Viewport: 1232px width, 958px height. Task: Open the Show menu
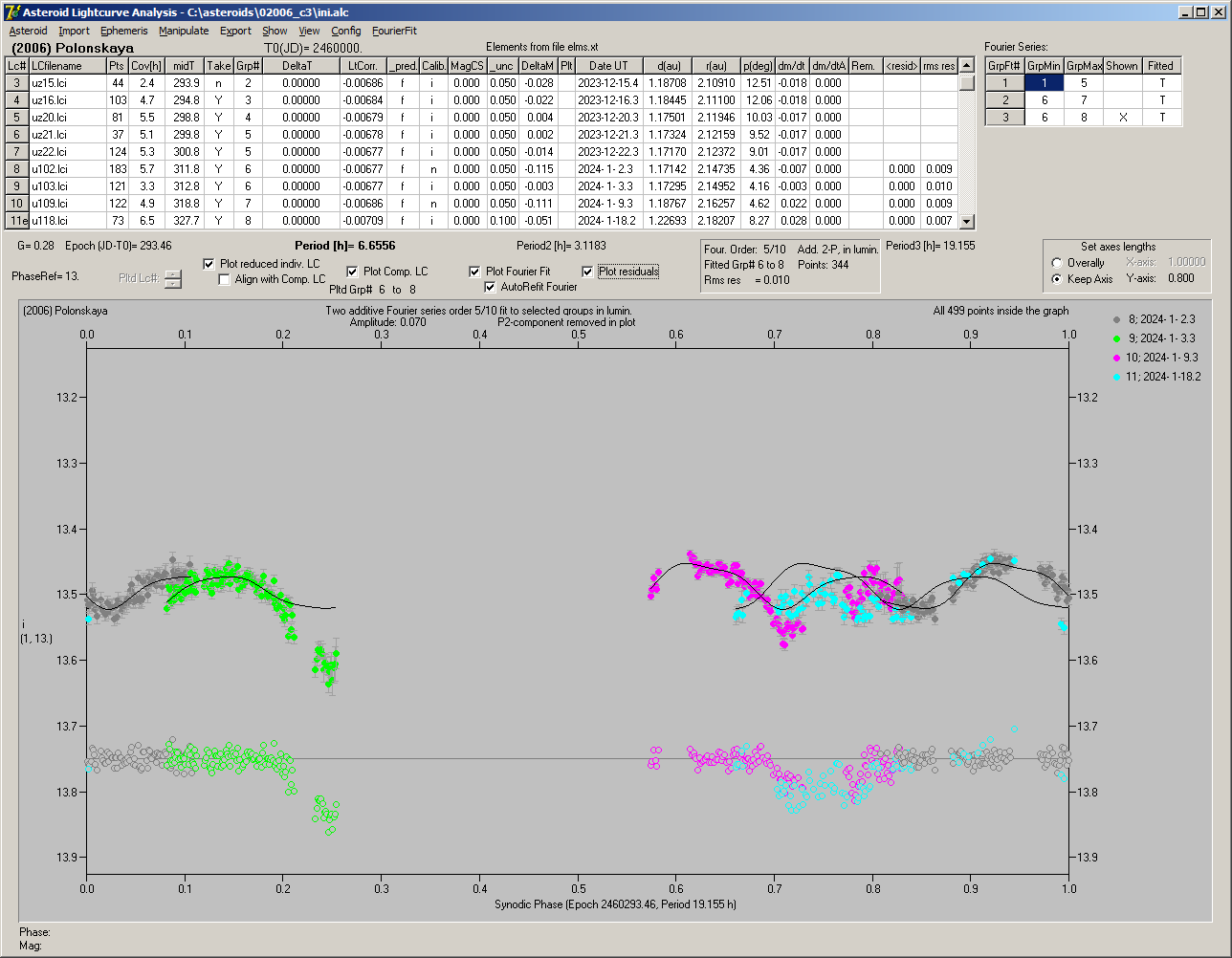pyautogui.click(x=275, y=31)
